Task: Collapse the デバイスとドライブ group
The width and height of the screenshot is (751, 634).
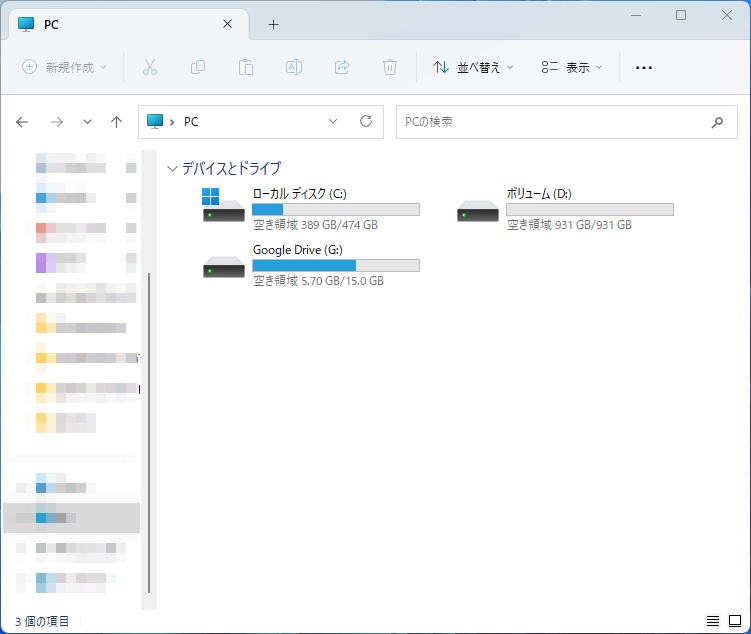Action: pos(173,169)
